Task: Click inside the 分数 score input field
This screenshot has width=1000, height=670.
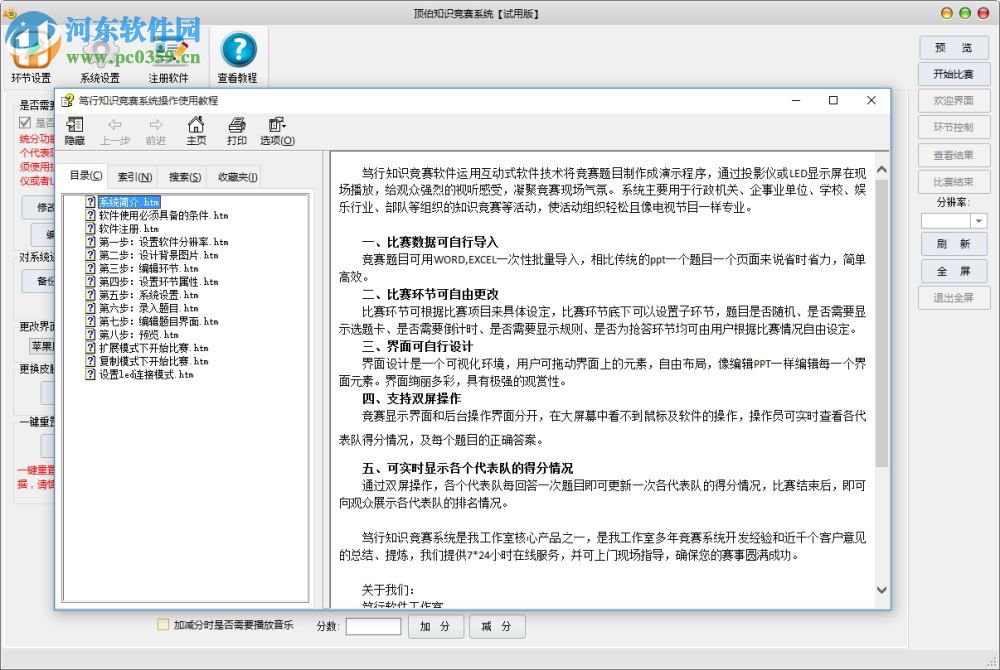Action: [373, 626]
